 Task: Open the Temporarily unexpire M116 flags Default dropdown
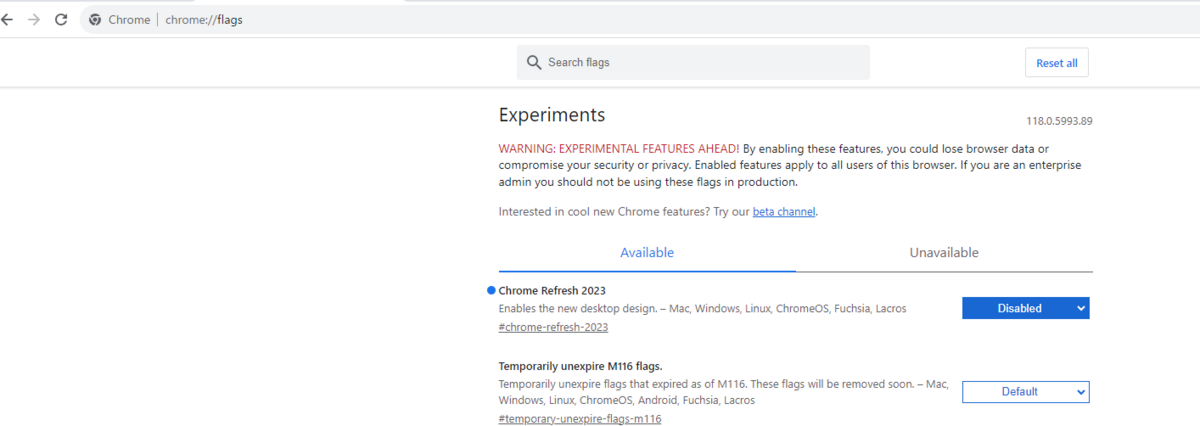(x=1025, y=392)
